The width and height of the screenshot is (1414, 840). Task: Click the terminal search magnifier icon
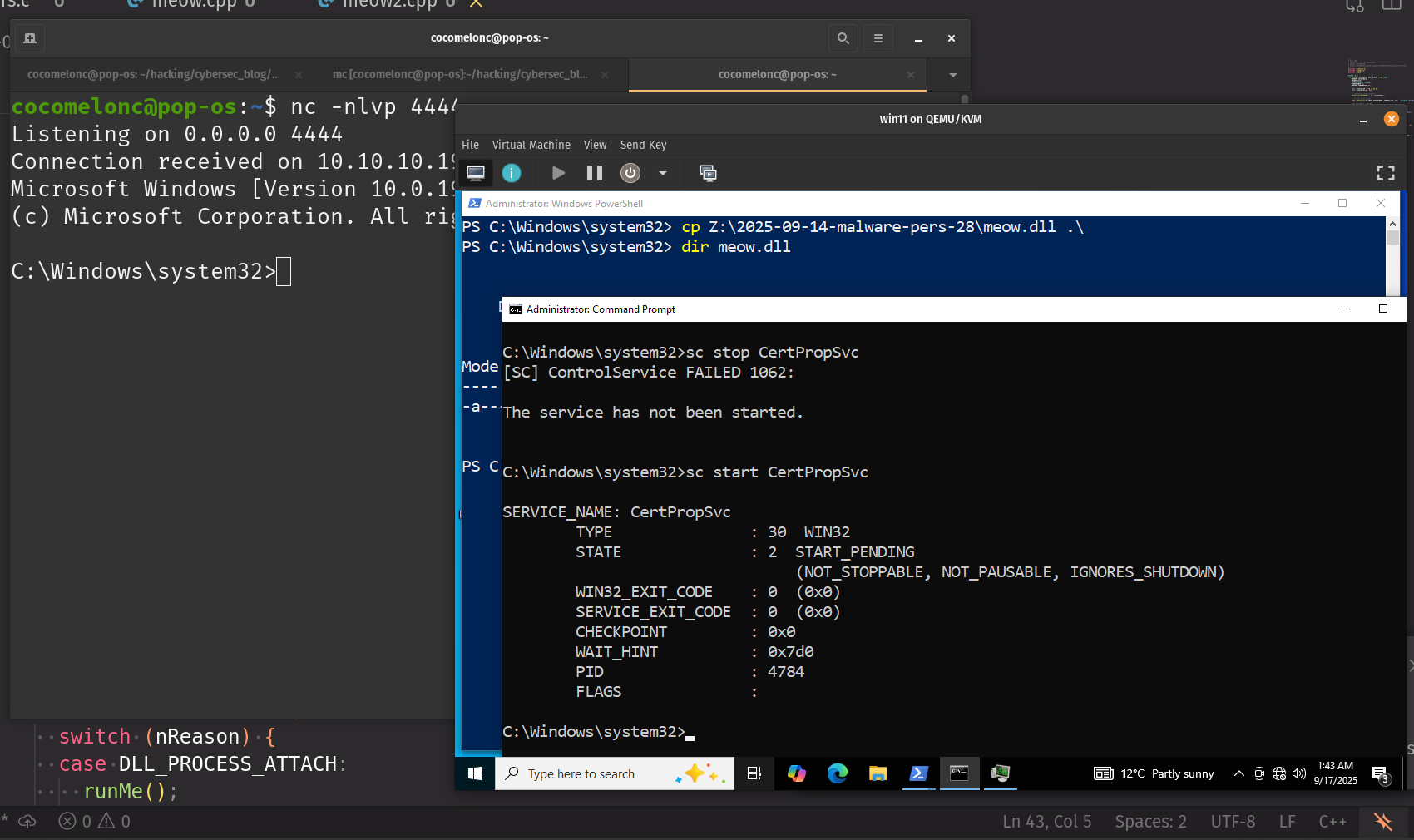pos(843,38)
